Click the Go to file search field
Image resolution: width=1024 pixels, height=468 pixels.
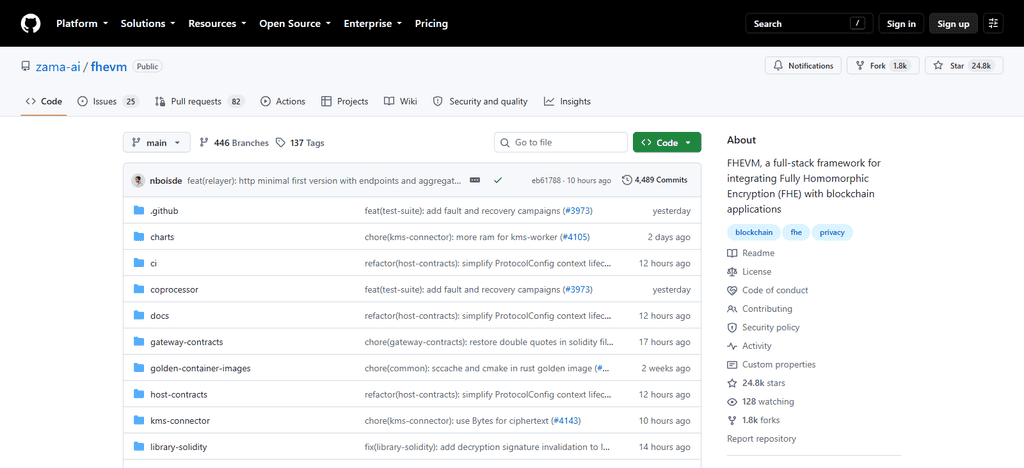pyautogui.click(x=561, y=142)
